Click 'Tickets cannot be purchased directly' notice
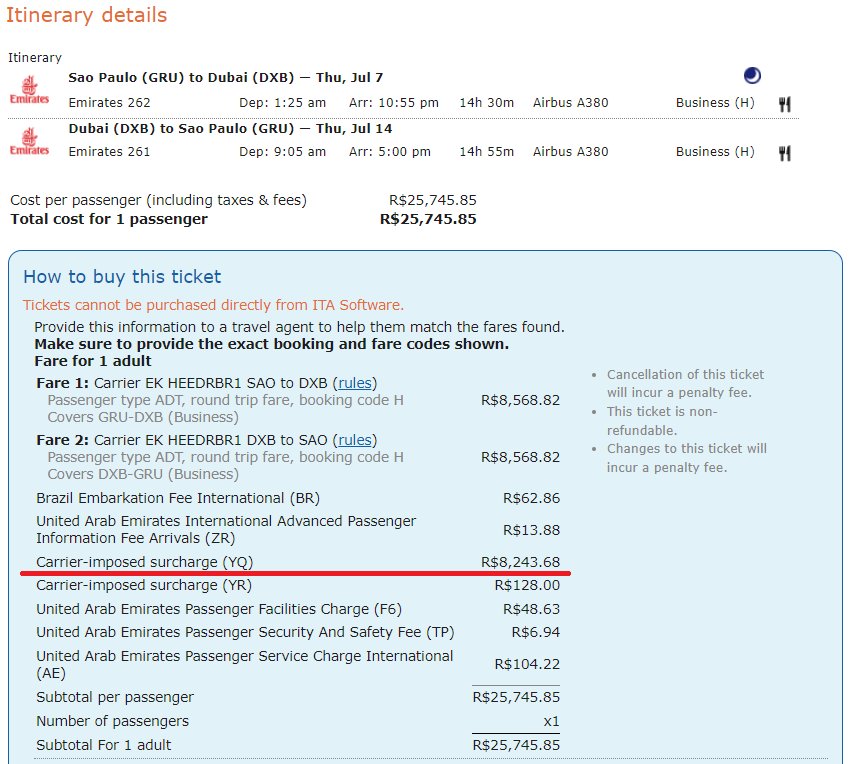 click(x=213, y=305)
